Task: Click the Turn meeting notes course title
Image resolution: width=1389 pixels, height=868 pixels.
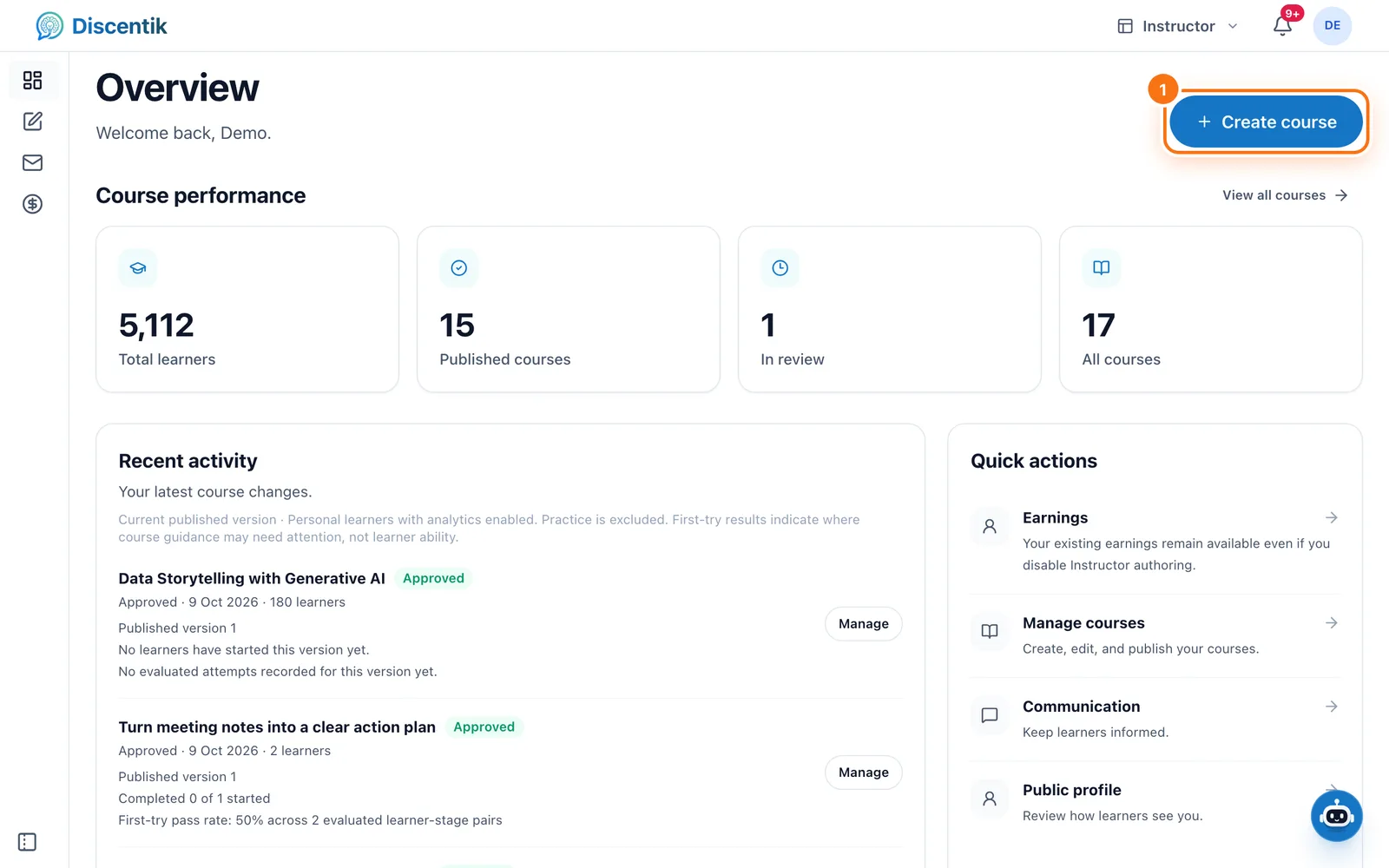Action: pyautogui.click(x=277, y=727)
